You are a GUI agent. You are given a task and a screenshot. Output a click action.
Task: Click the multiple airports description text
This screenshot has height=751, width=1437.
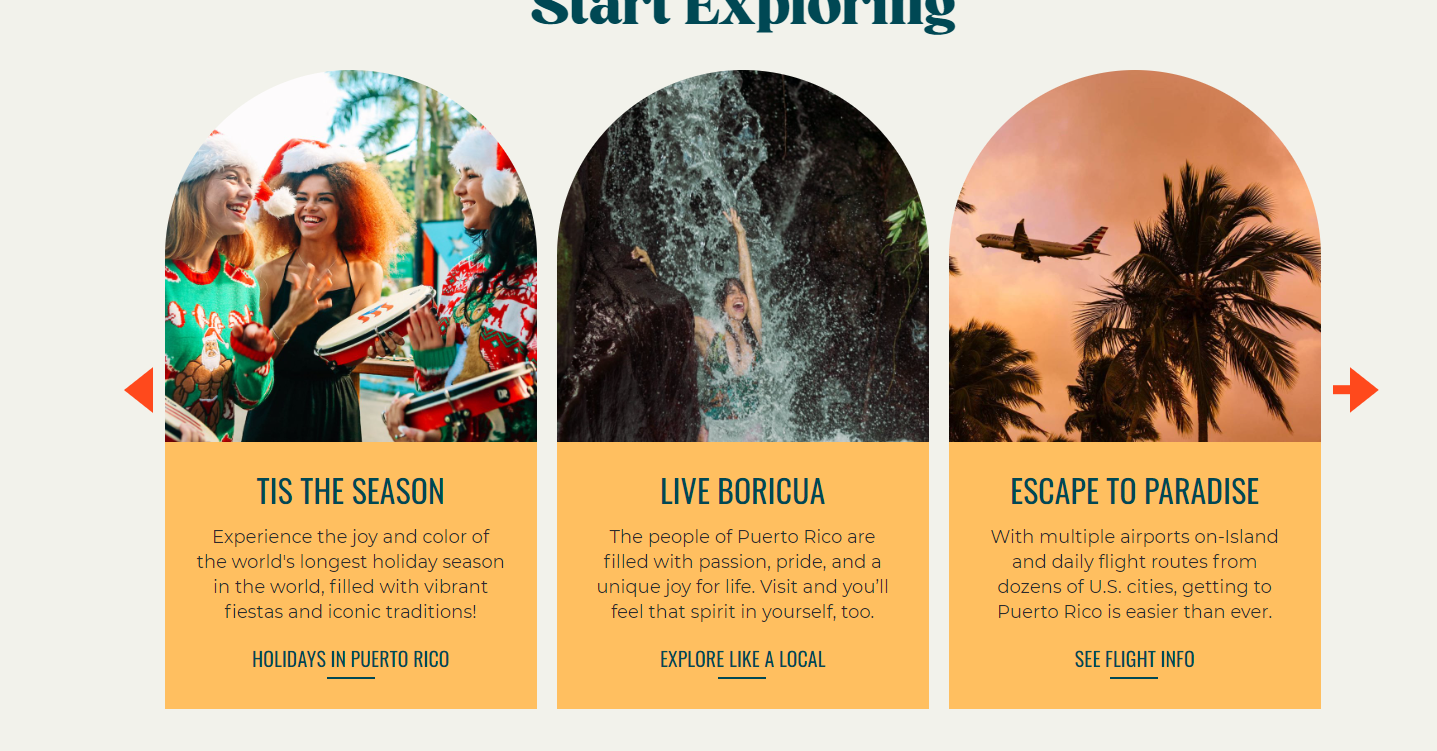tap(1135, 574)
